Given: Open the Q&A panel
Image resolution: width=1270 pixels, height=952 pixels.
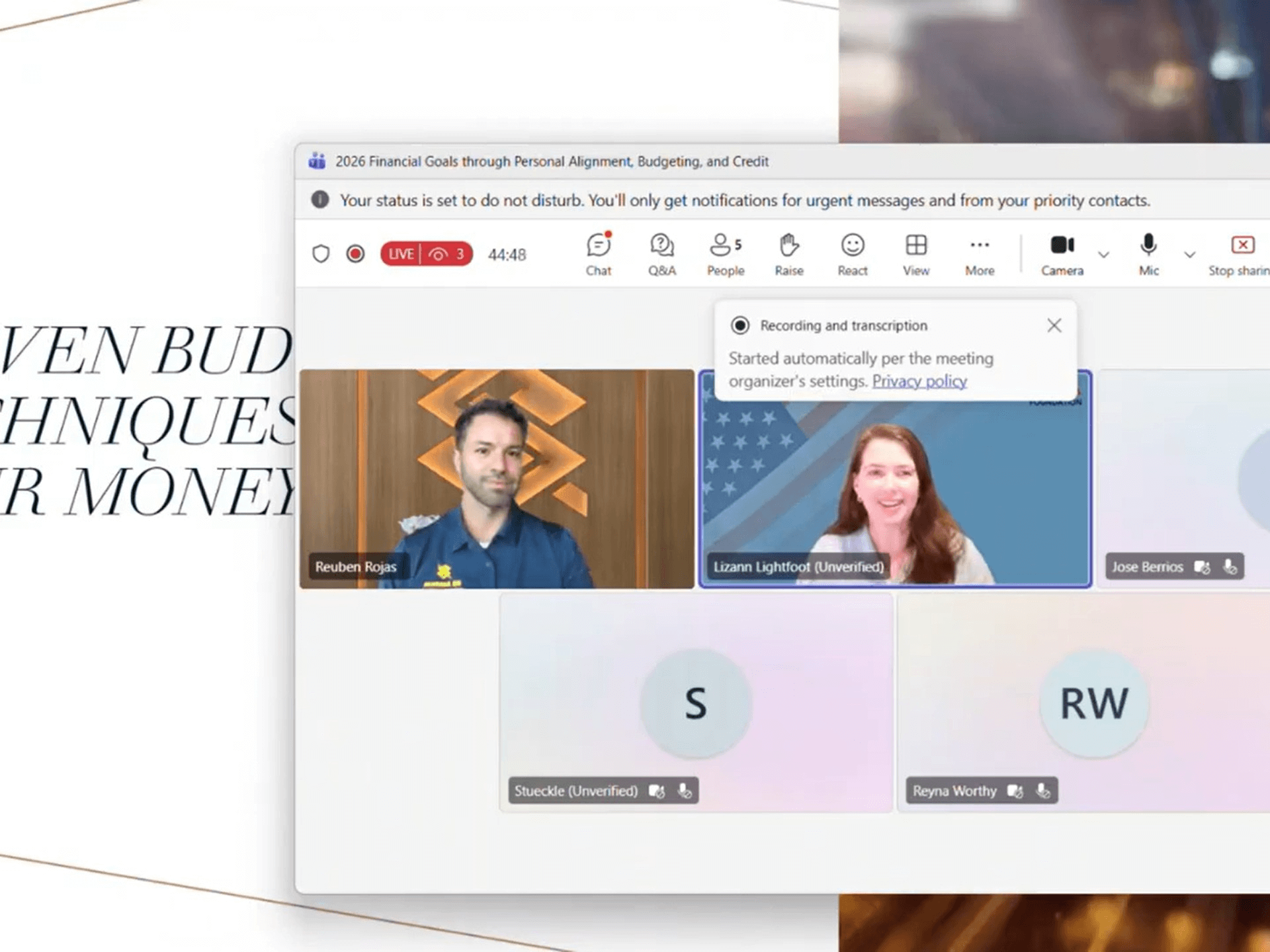Looking at the screenshot, I should tap(661, 254).
